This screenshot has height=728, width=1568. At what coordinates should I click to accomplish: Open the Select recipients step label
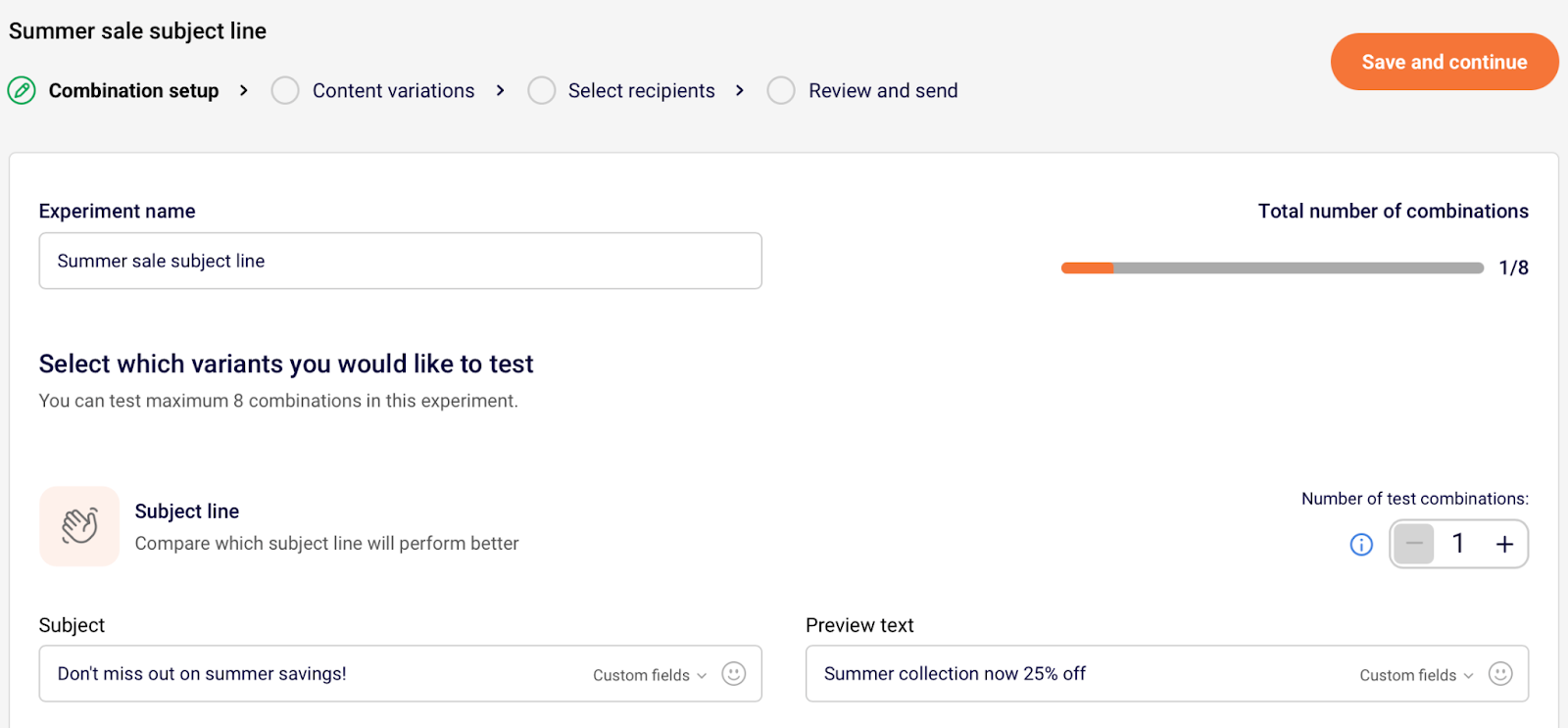tap(641, 91)
